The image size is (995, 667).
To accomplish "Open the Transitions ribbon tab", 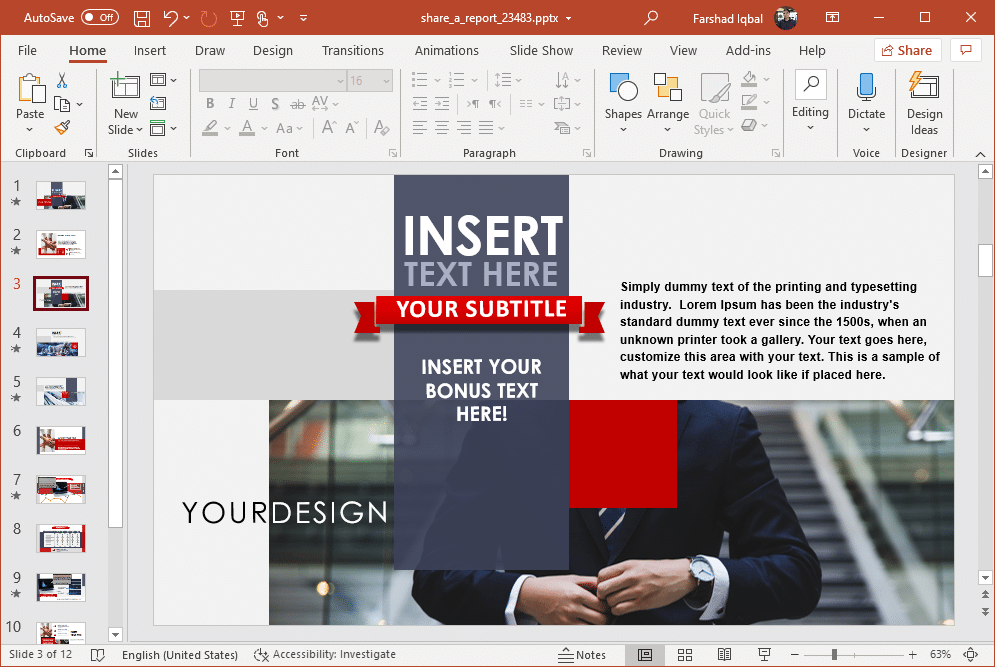I will 352,51.
